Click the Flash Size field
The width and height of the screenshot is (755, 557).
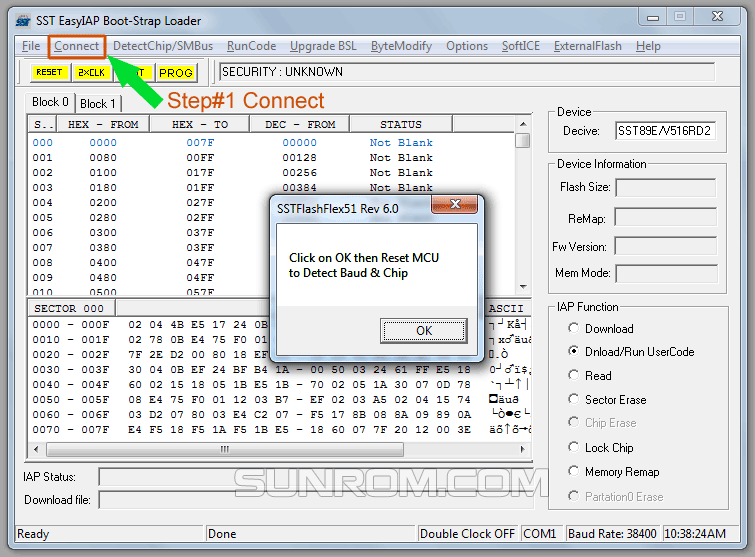point(665,187)
